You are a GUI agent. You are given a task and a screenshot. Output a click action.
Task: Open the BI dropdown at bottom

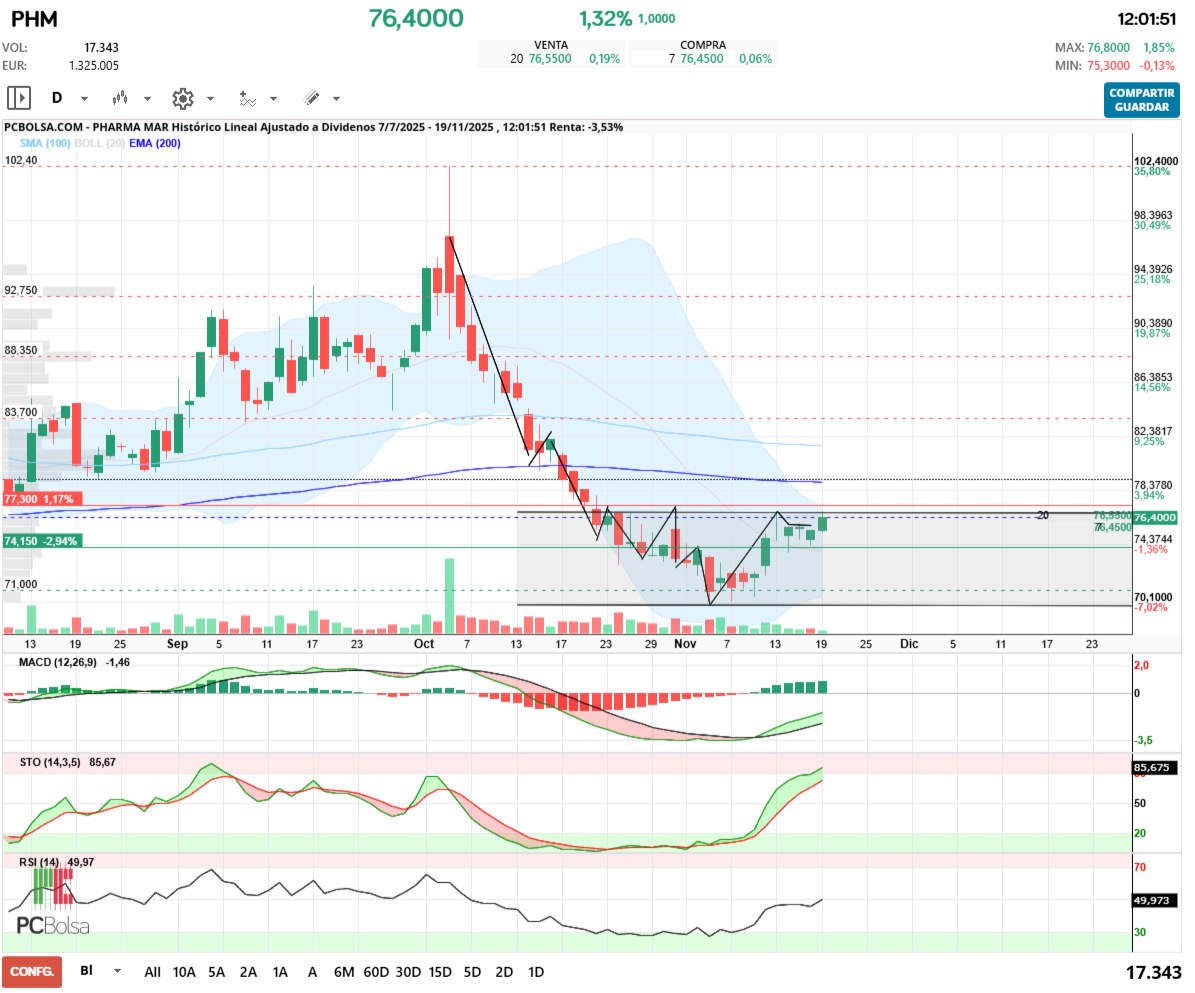pyautogui.click(x=118, y=971)
